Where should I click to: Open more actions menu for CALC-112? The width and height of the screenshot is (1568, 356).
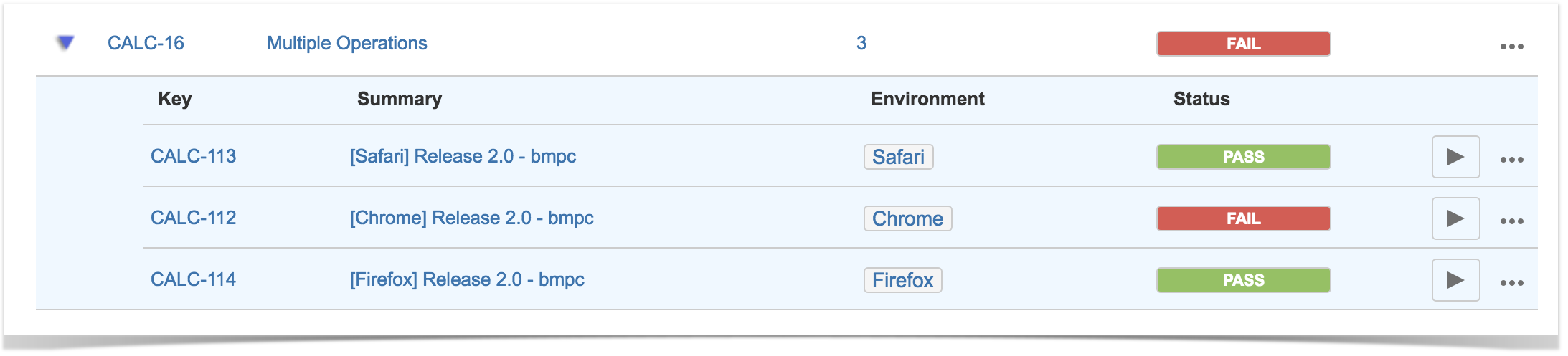click(1511, 221)
